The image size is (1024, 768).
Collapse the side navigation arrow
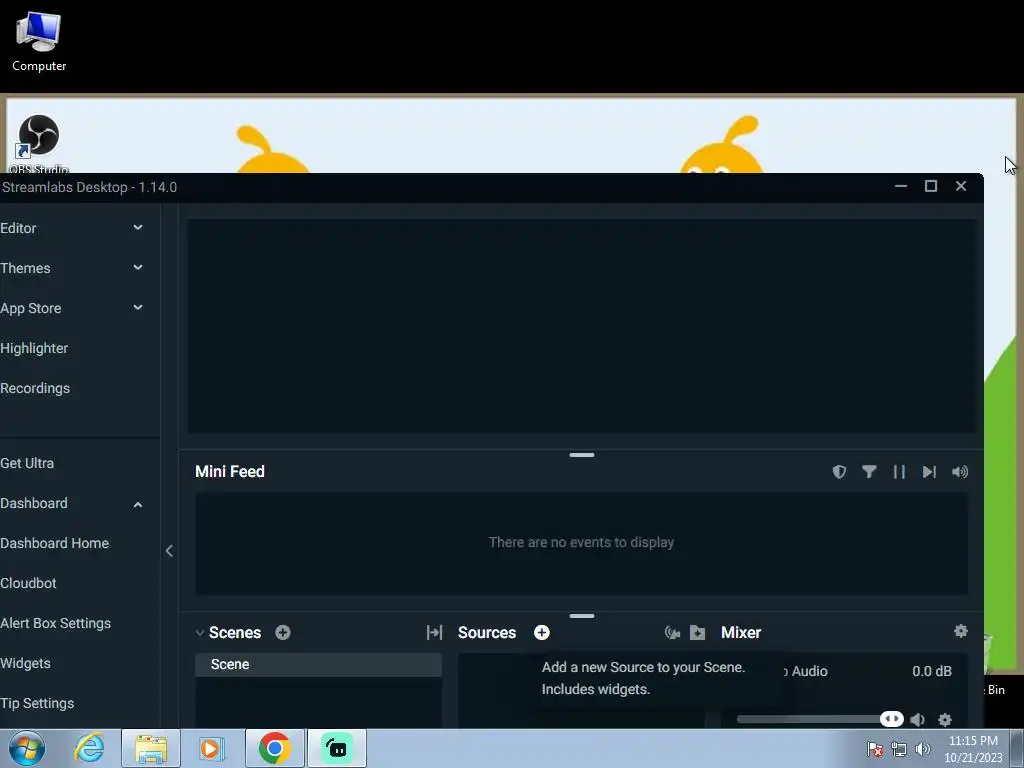coord(169,551)
